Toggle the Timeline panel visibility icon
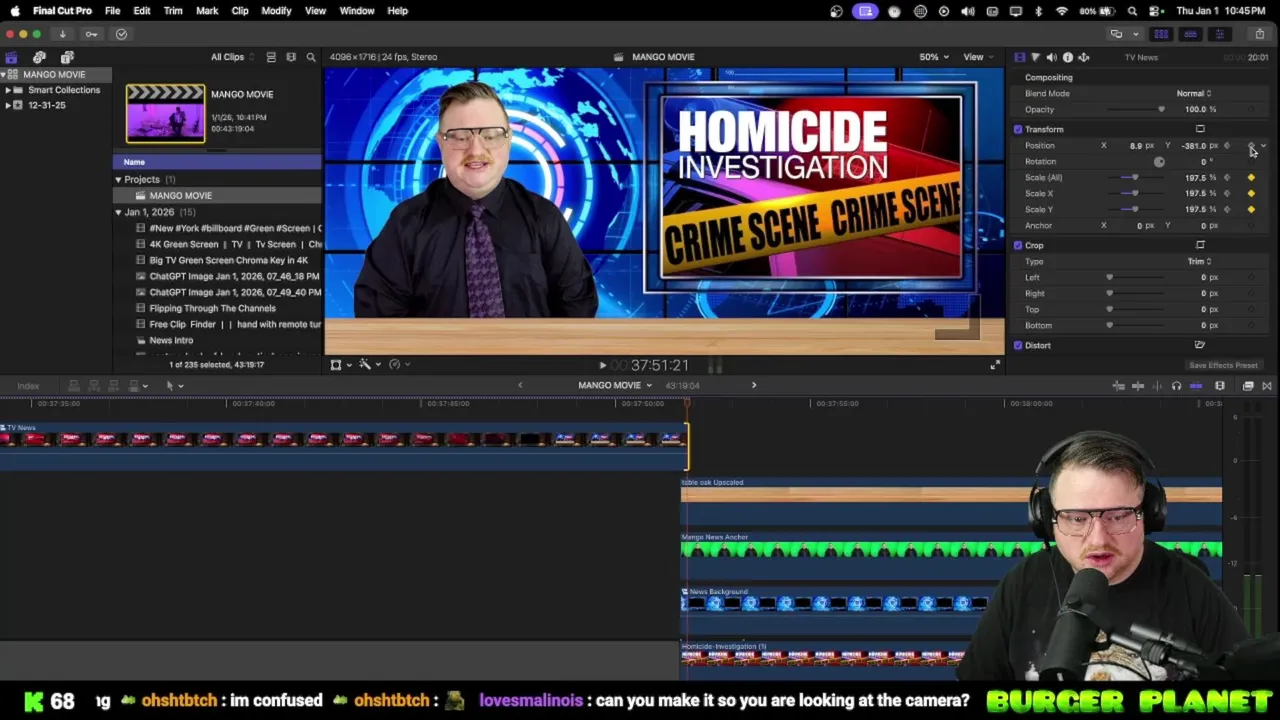This screenshot has height=720, width=1280. pyautogui.click(x=1190, y=34)
